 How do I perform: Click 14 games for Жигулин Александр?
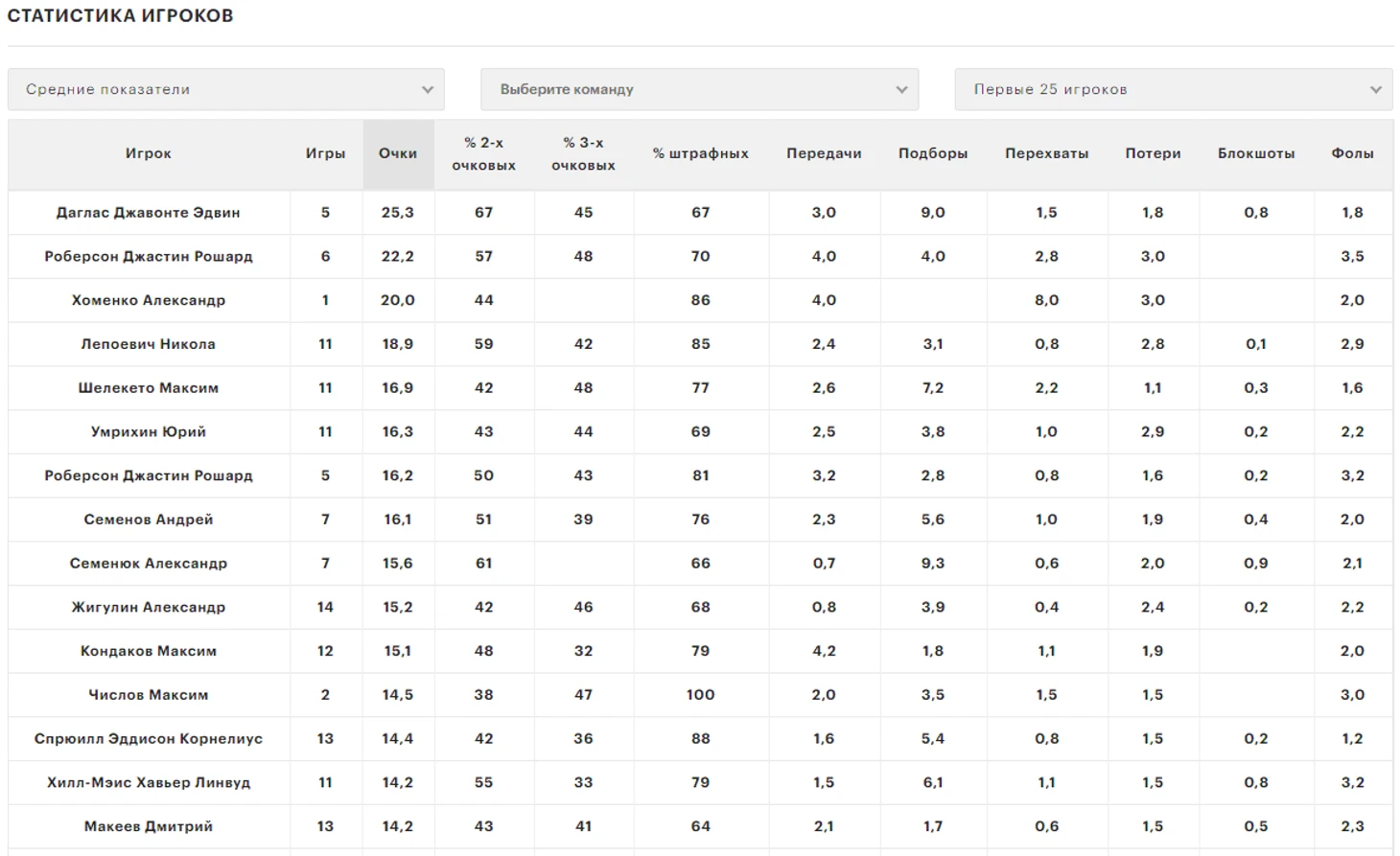pos(326,608)
